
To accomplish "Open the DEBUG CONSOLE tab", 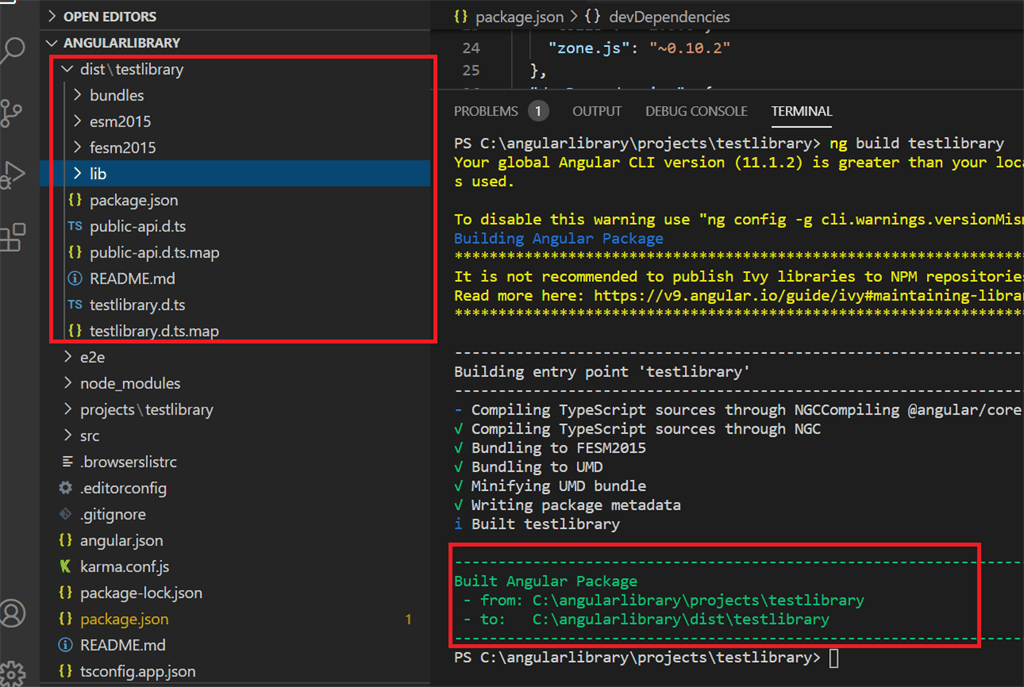I will click(x=696, y=111).
